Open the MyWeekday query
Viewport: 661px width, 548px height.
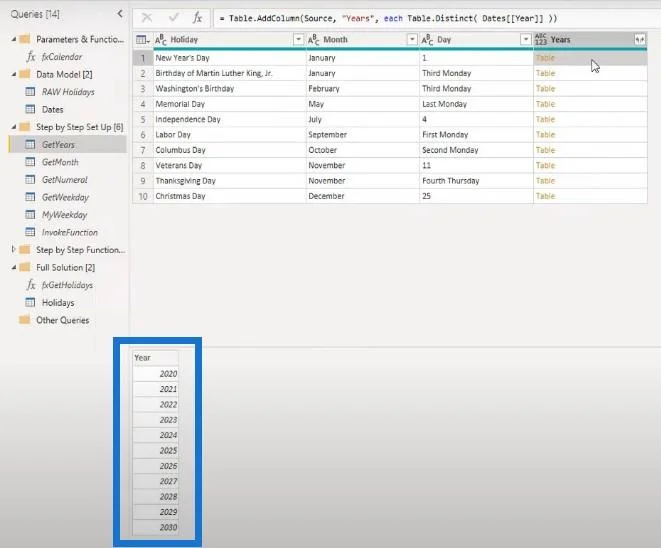pos(64,215)
